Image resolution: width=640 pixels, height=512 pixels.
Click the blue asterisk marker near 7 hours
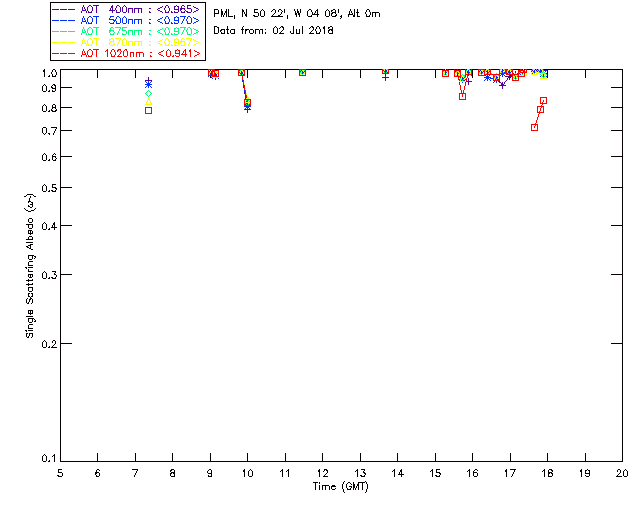click(x=149, y=85)
